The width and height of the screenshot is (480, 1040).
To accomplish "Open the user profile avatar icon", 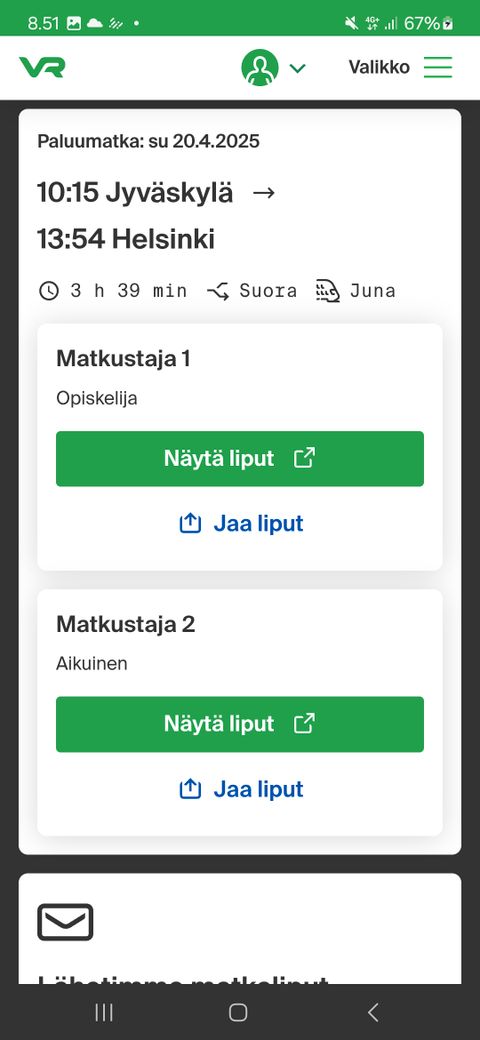I will (x=260, y=68).
